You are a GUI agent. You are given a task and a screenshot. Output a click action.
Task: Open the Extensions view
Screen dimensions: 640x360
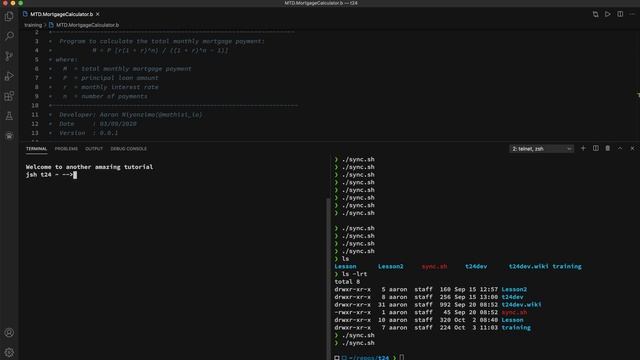coord(9,96)
